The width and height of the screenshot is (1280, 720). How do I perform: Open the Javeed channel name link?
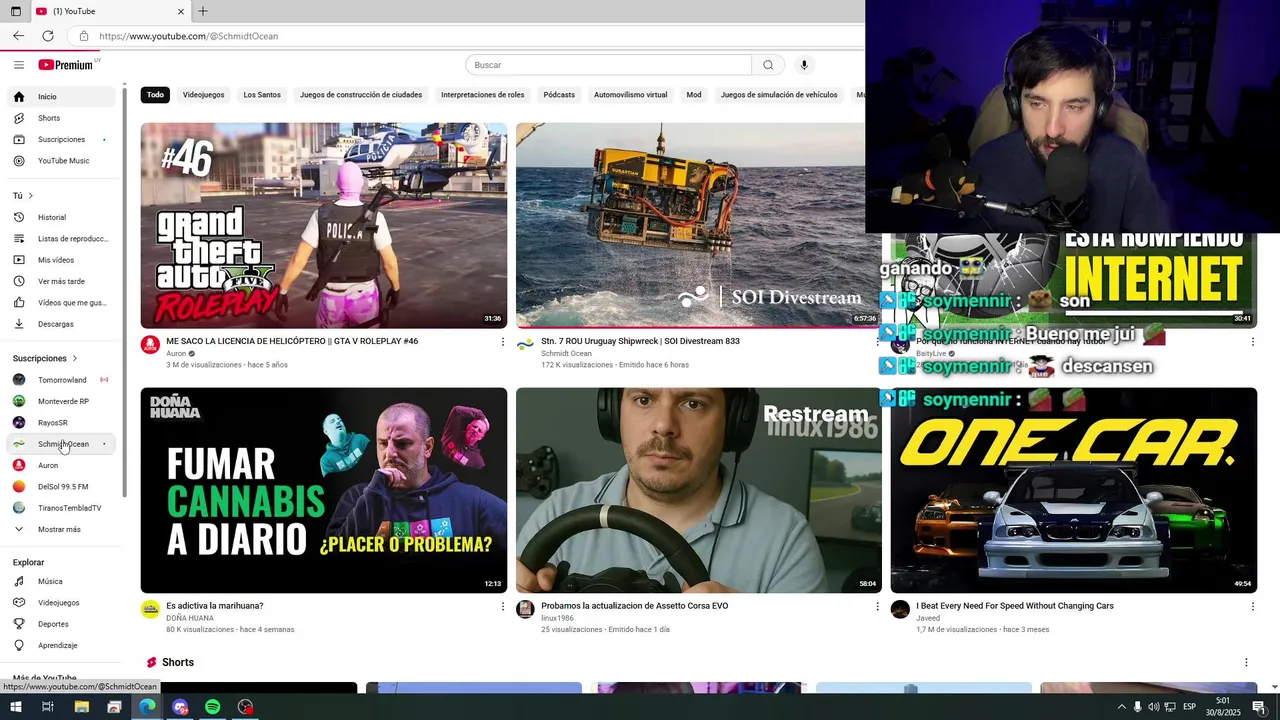pyautogui.click(x=928, y=618)
